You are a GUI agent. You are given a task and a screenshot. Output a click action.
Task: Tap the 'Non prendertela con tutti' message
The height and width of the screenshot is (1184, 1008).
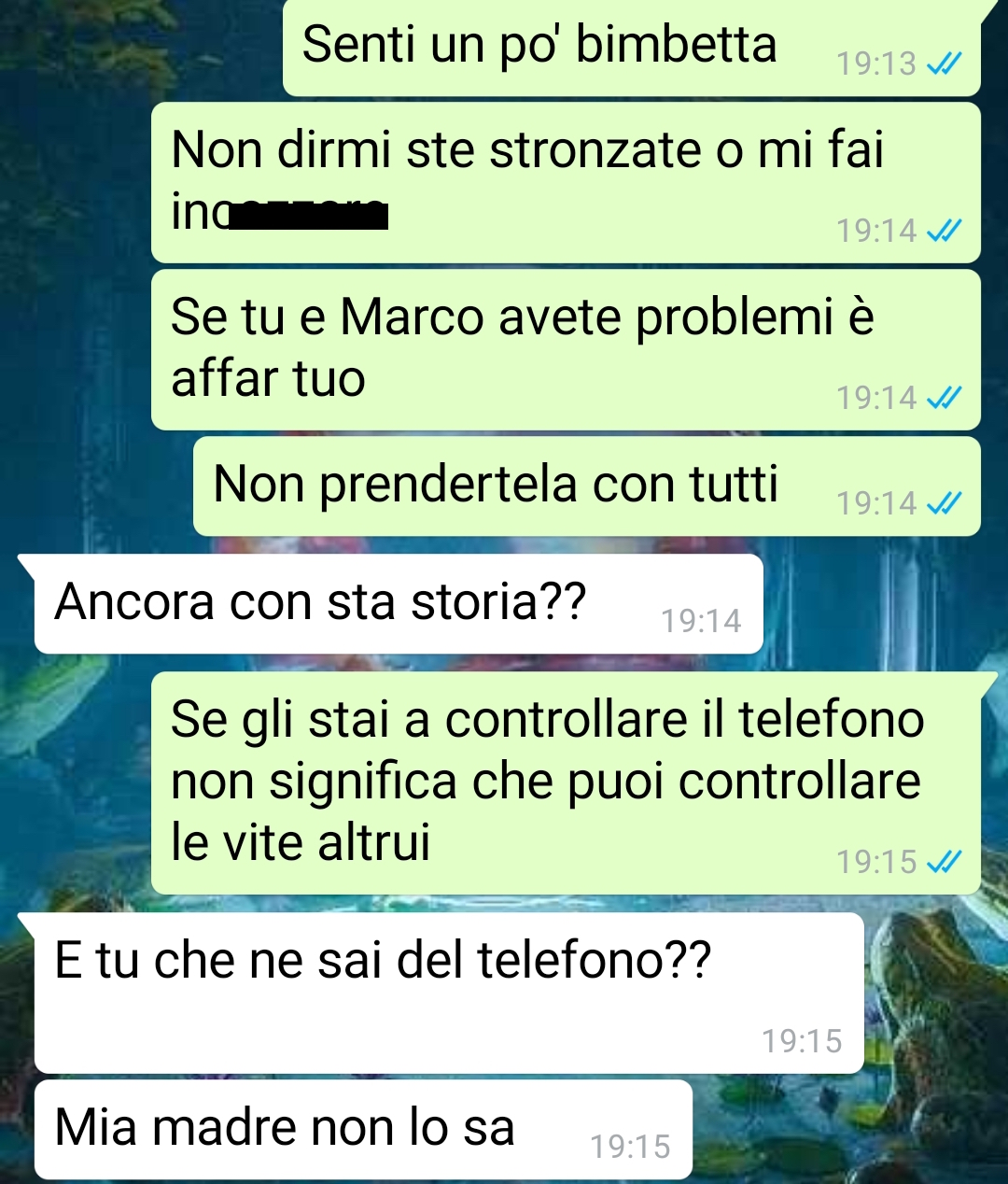point(587,486)
